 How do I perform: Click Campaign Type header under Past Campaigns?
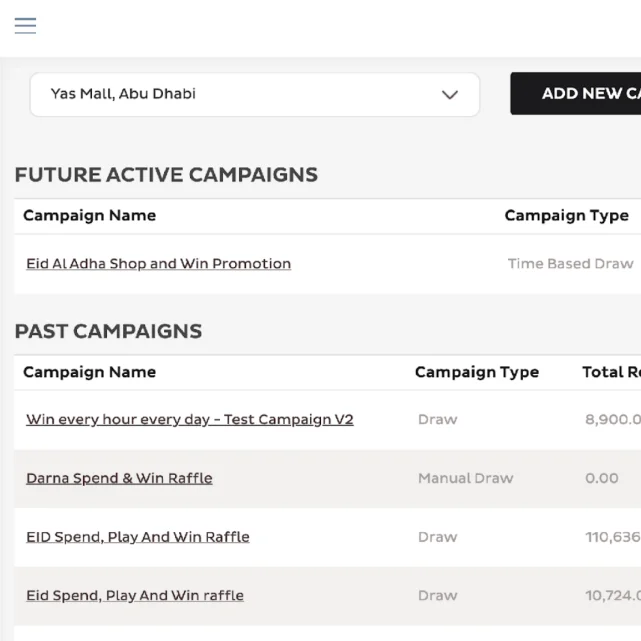tap(476, 372)
